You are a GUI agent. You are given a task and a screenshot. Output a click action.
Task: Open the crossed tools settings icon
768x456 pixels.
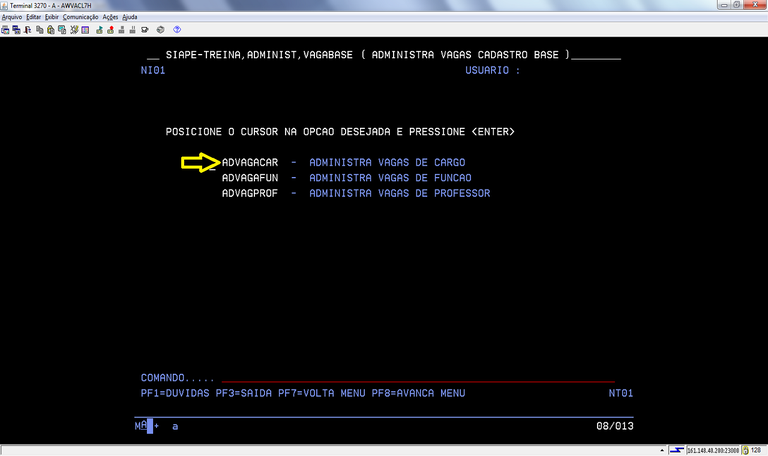tap(74, 30)
